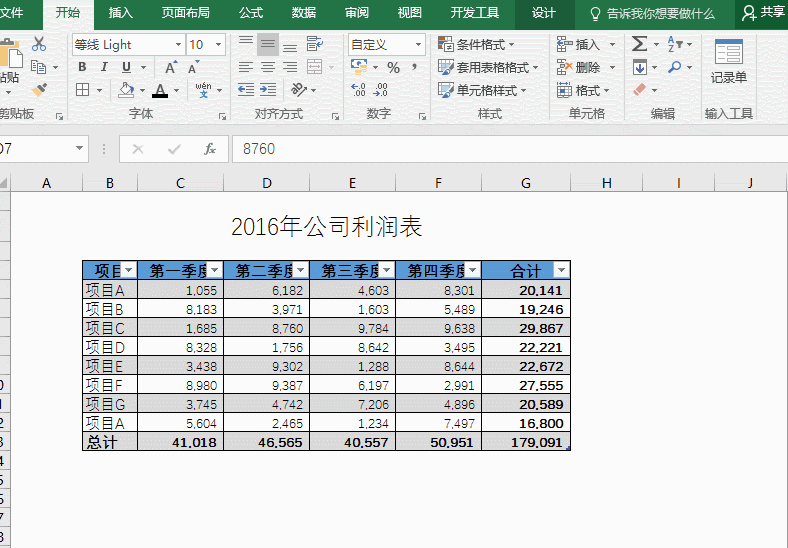
Task: Click the Increase Font Size icon
Action: (x=170, y=67)
